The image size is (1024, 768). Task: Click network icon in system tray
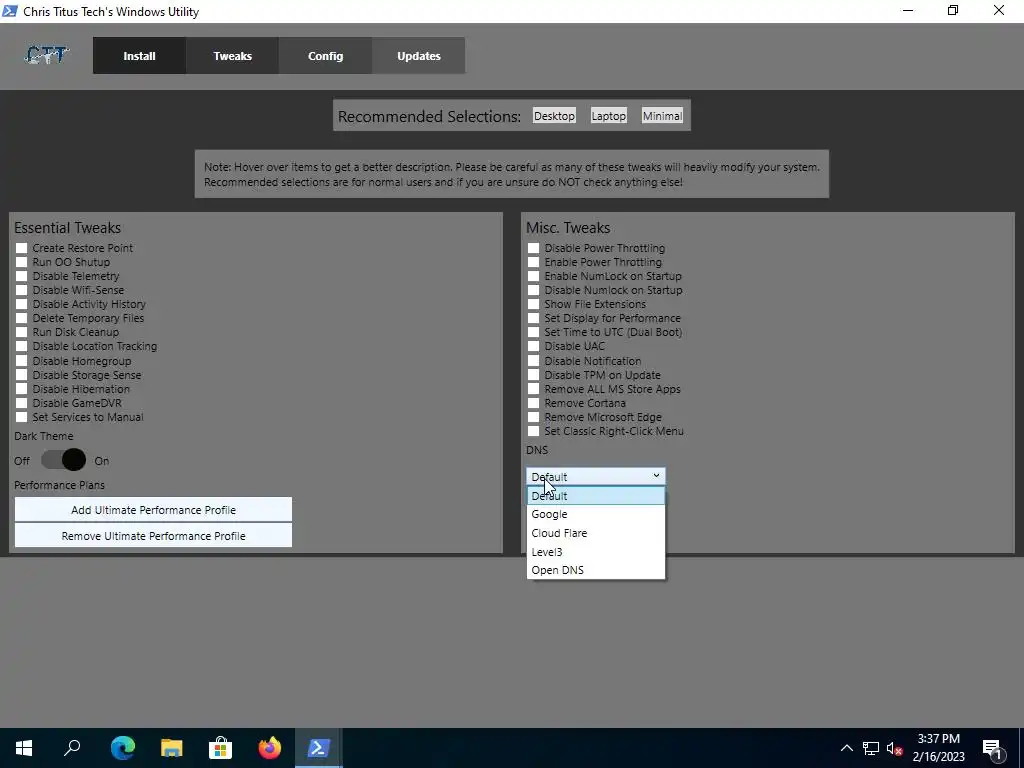(x=871, y=748)
